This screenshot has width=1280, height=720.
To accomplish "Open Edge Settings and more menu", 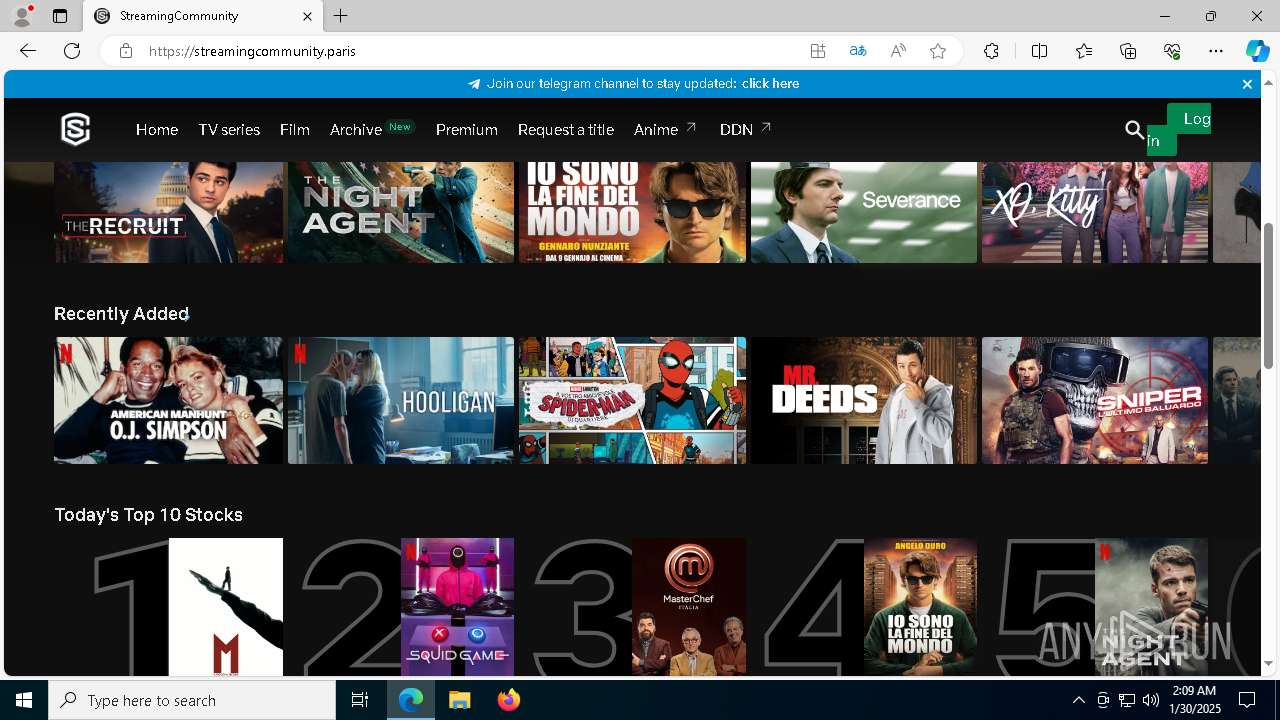I will 1216,51.
